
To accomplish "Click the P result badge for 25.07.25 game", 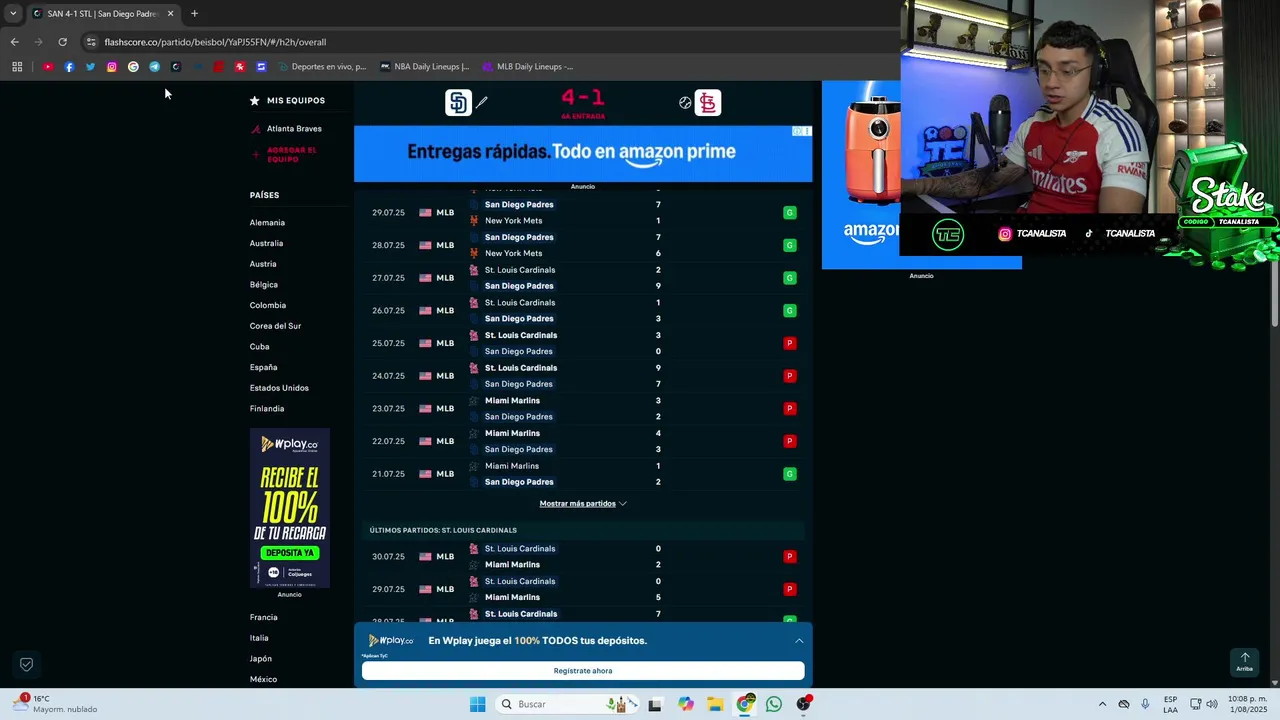I will click(789, 343).
